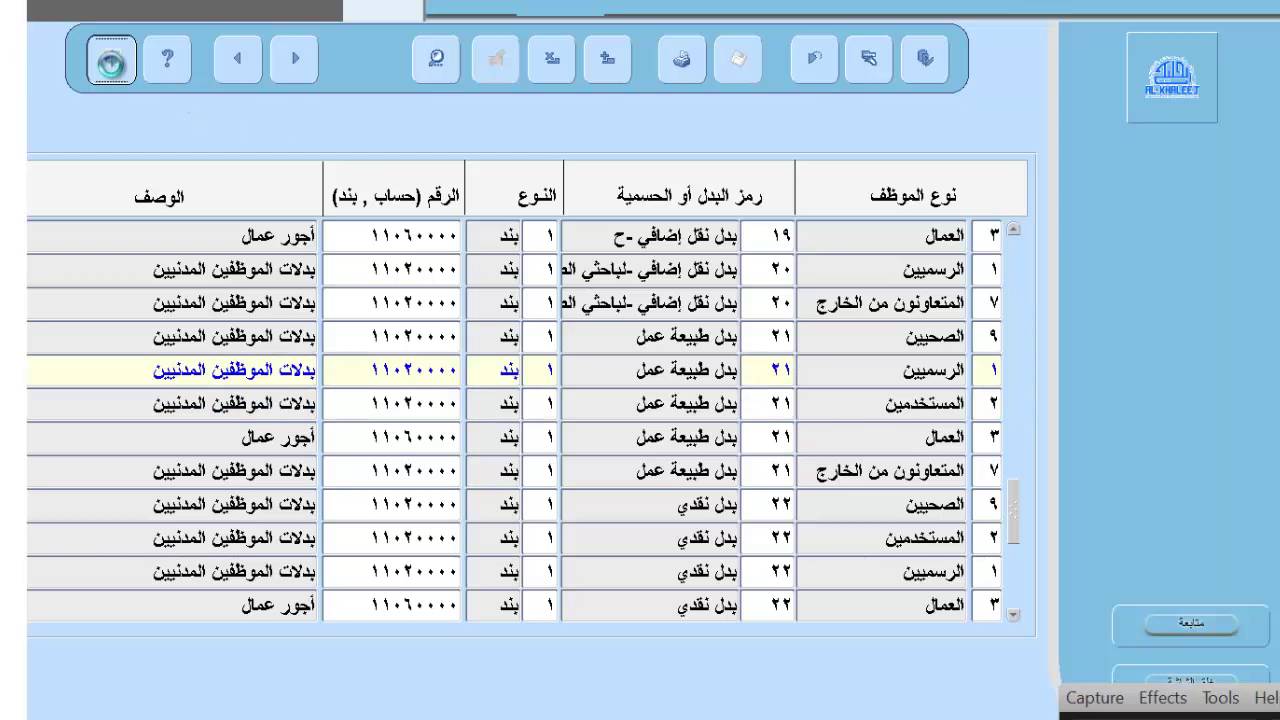The height and width of the screenshot is (720, 1280).
Task: Click الصحيين in the code 21 row
Action: [882, 337]
